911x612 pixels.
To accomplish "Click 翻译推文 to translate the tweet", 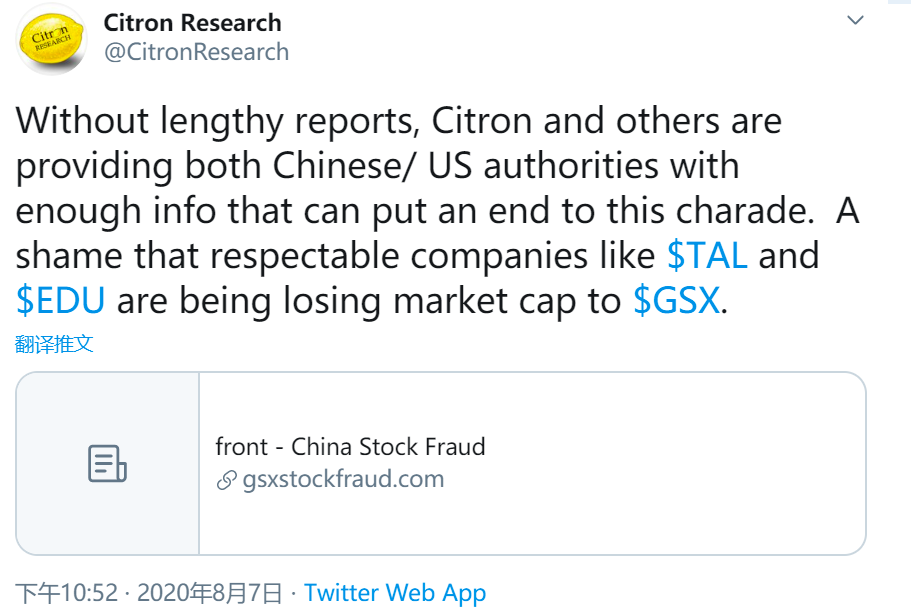I will 55,344.
